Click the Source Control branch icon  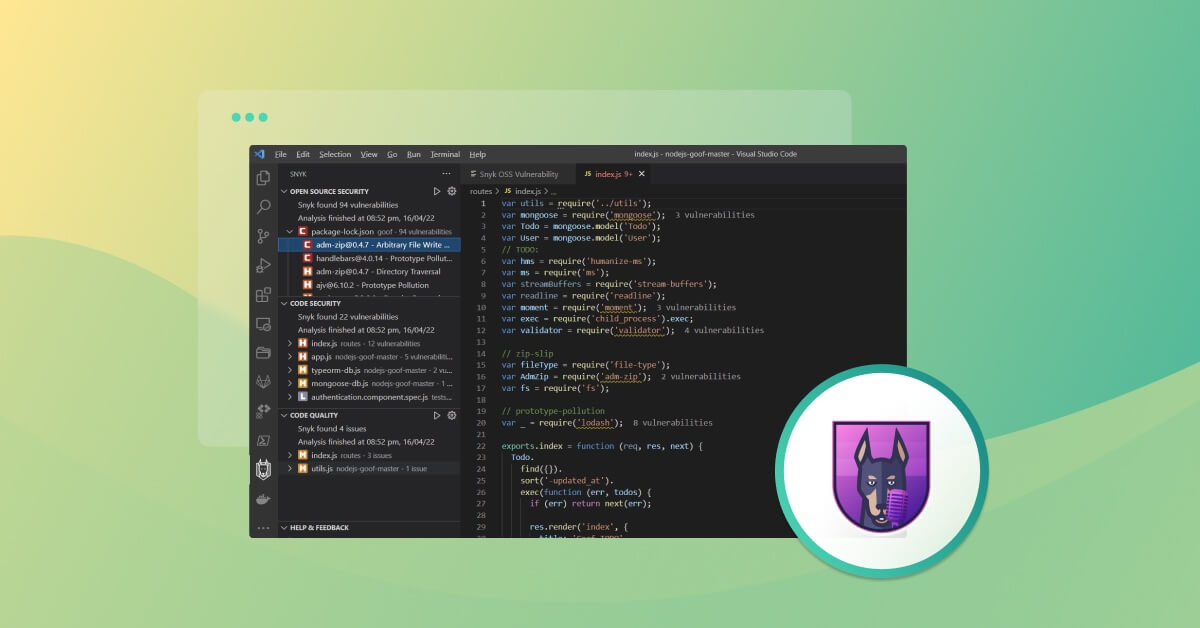[x=263, y=236]
